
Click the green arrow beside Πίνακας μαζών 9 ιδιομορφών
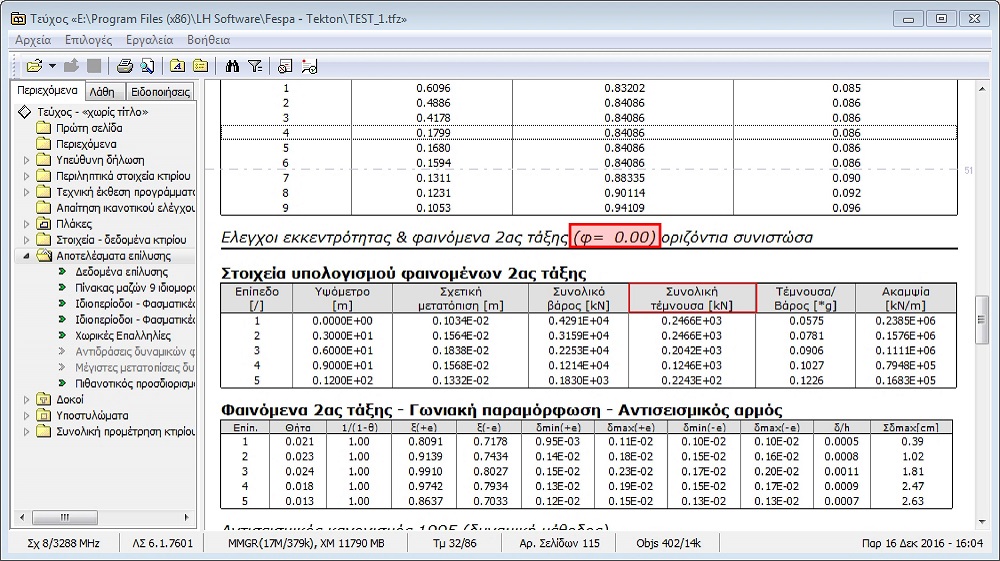click(x=62, y=288)
